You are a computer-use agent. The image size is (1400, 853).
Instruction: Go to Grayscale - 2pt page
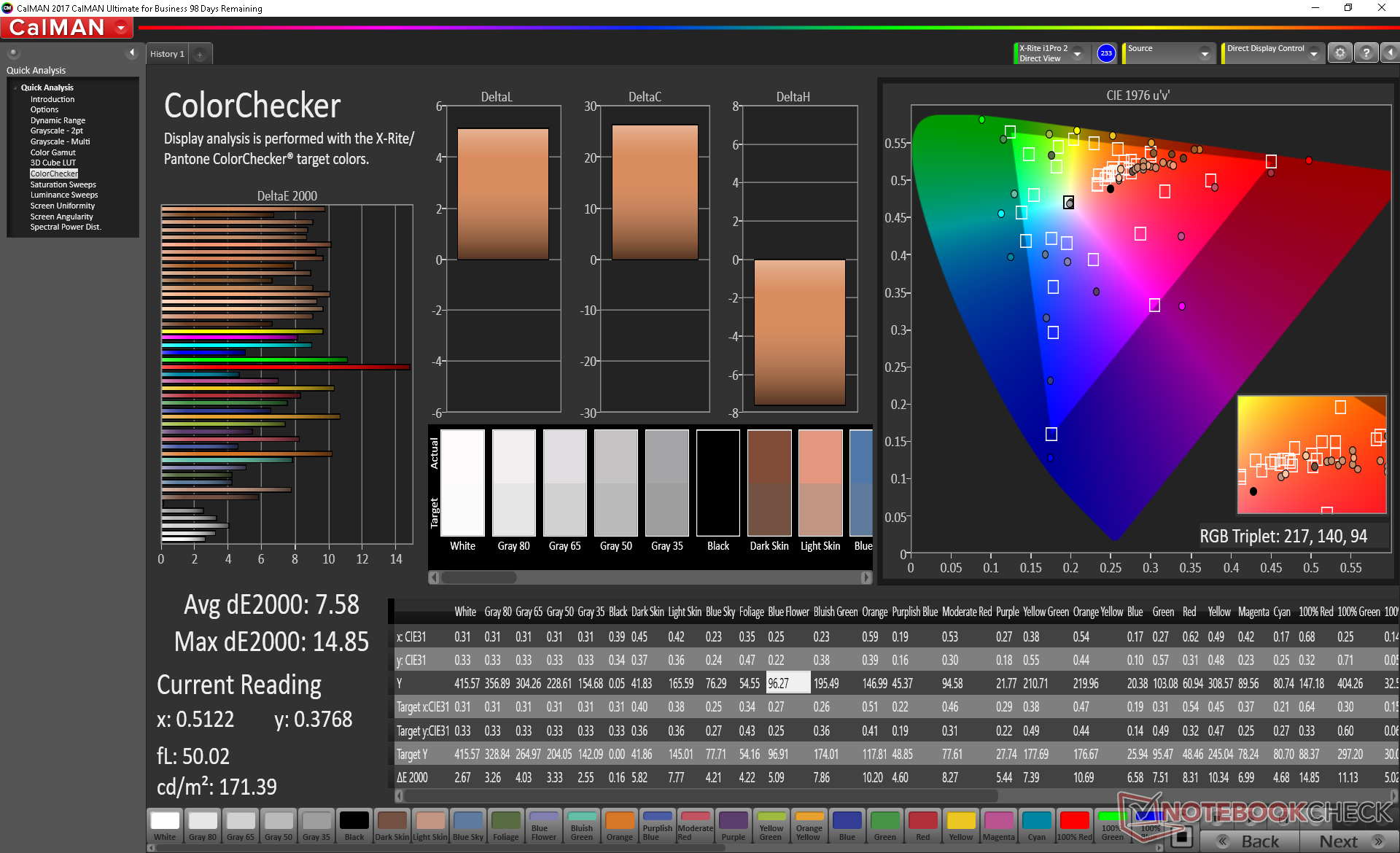57,131
